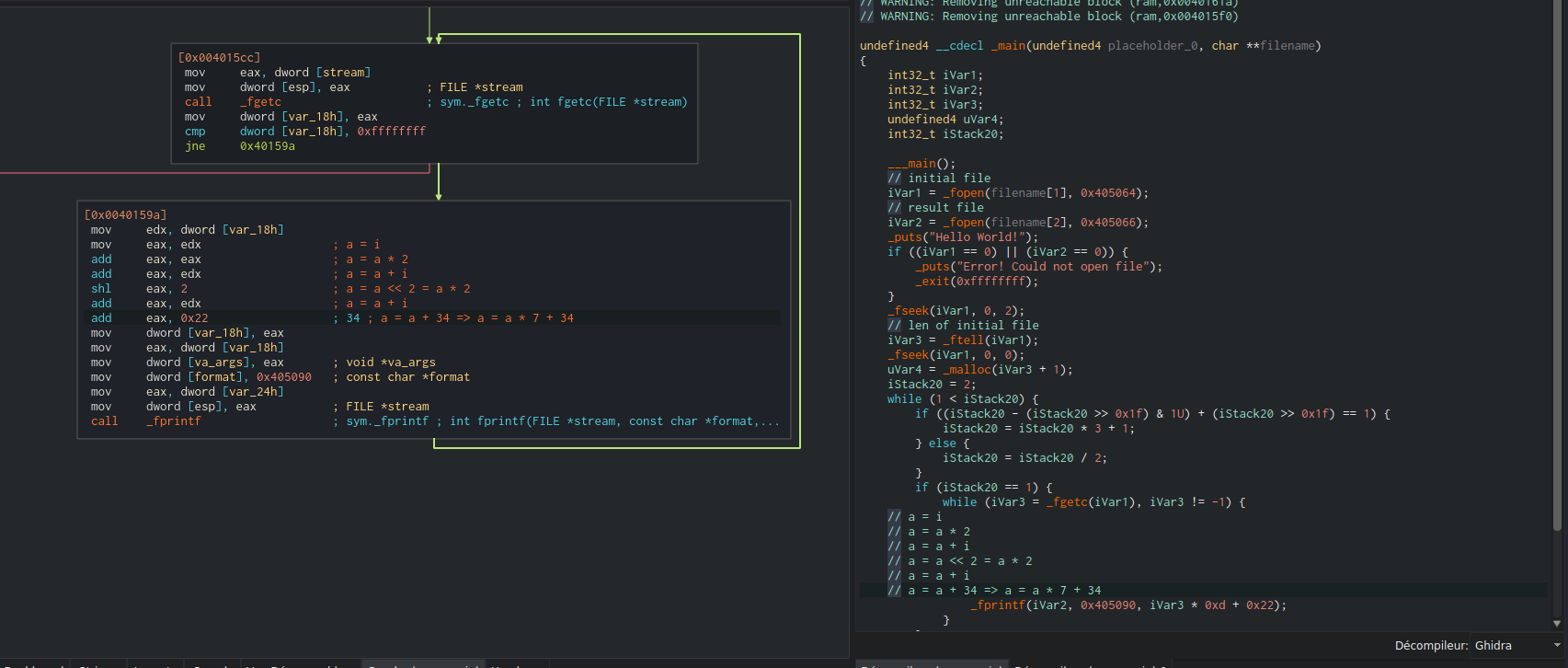Click decompiler '_fprintf(iVar2, 0x405090' line
This screenshot has height=668, width=1568.
click(x=1128, y=605)
